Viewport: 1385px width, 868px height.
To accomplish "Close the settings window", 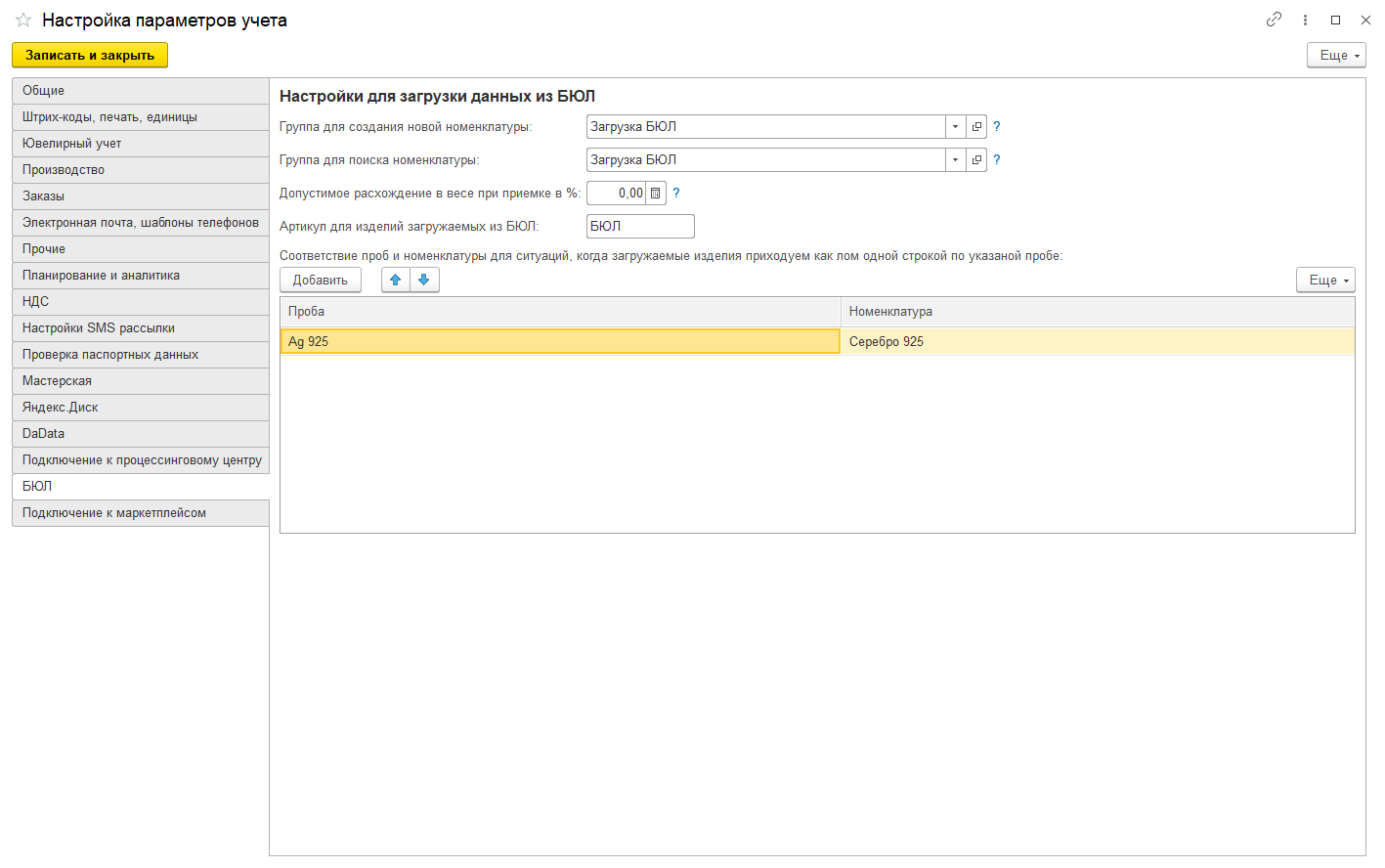I will pyautogui.click(x=1365, y=20).
